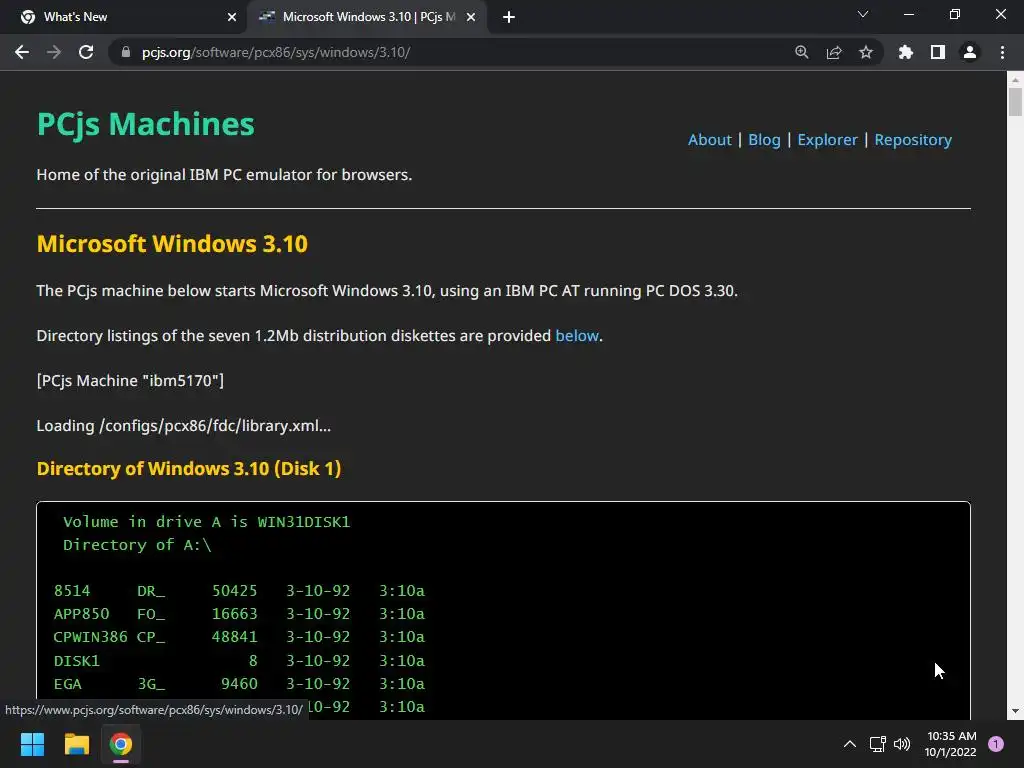The width and height of the screenshot is (1024, 768).
Task: Open the network status tray icon
Action: pos(878,744)
